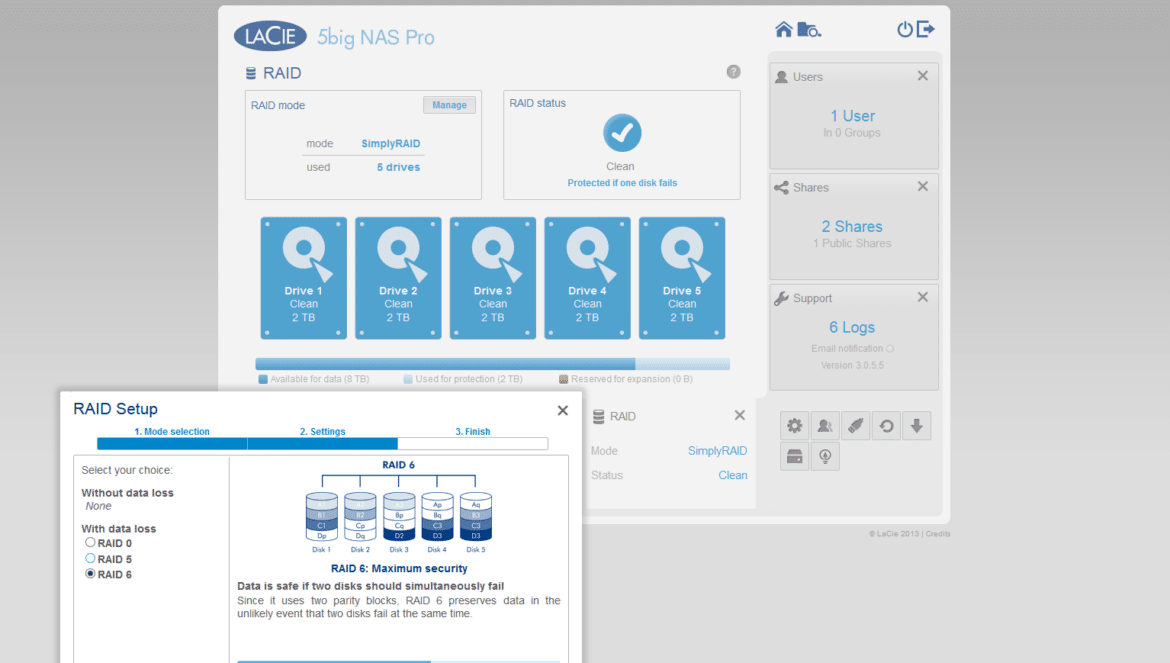Image resolution: width=1170 pixels, height=663 pixels.
Task: Click the SimplyRAID link in the RAID widget
Action: [717, 450]
